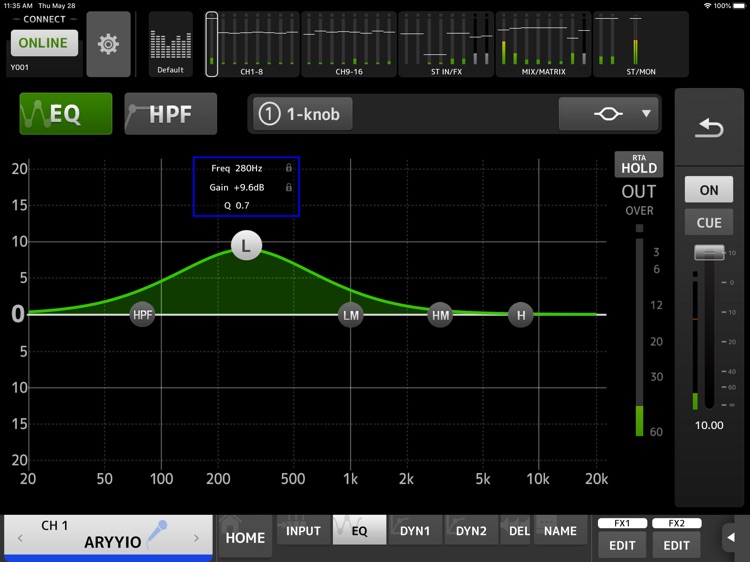Screen dimensions: 750x562
Task: Toggle 1-knob EQ mode
Action: [303, 114]
